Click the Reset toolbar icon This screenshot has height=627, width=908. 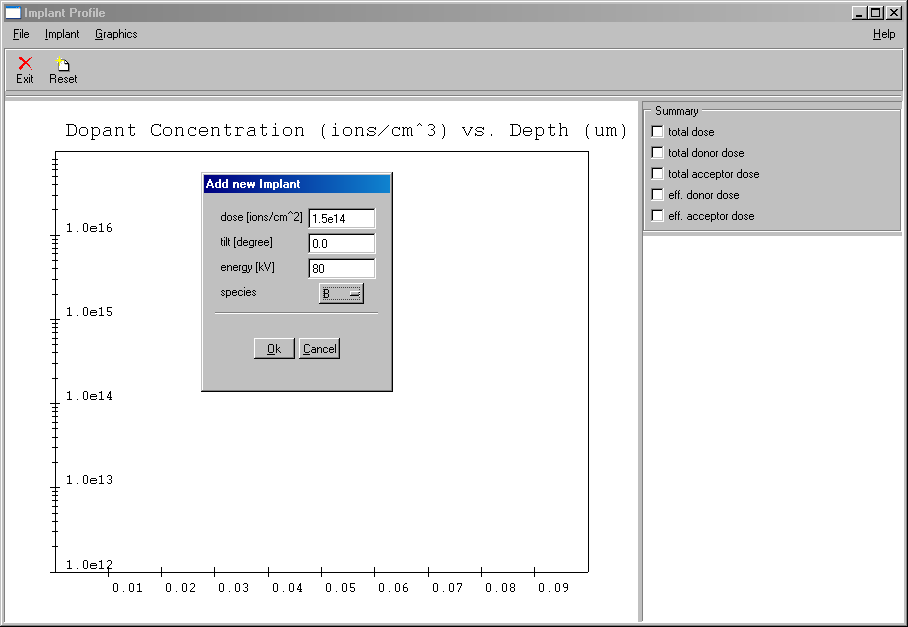pos(63,64)
